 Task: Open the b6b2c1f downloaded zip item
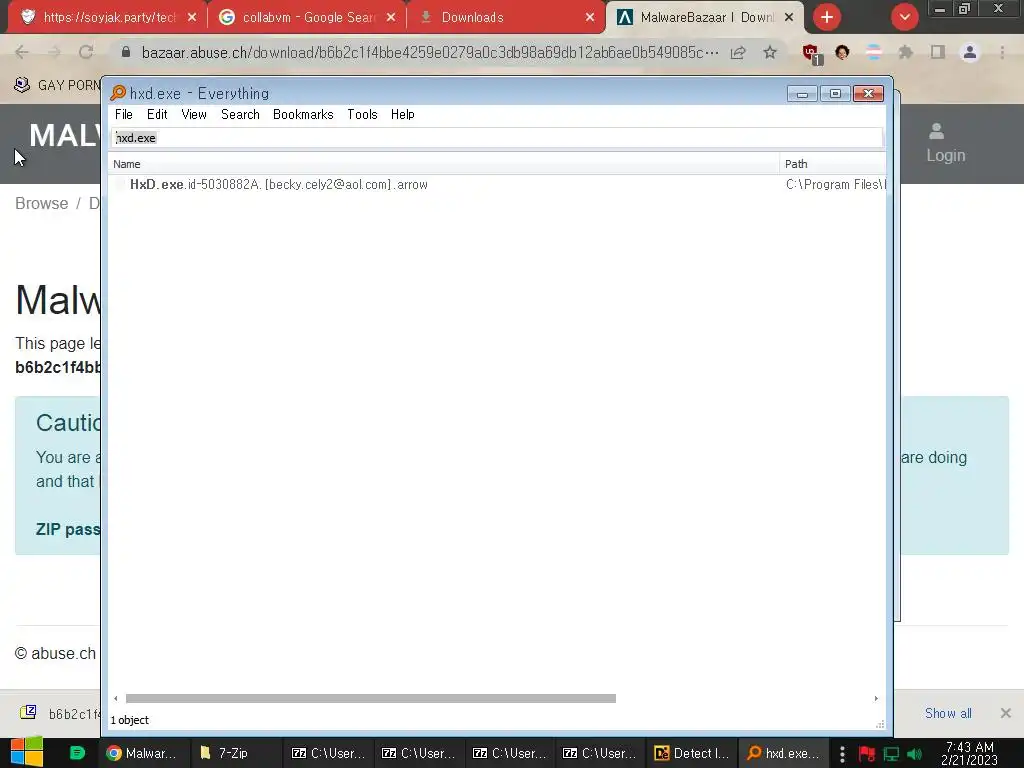tap(60, 713)
